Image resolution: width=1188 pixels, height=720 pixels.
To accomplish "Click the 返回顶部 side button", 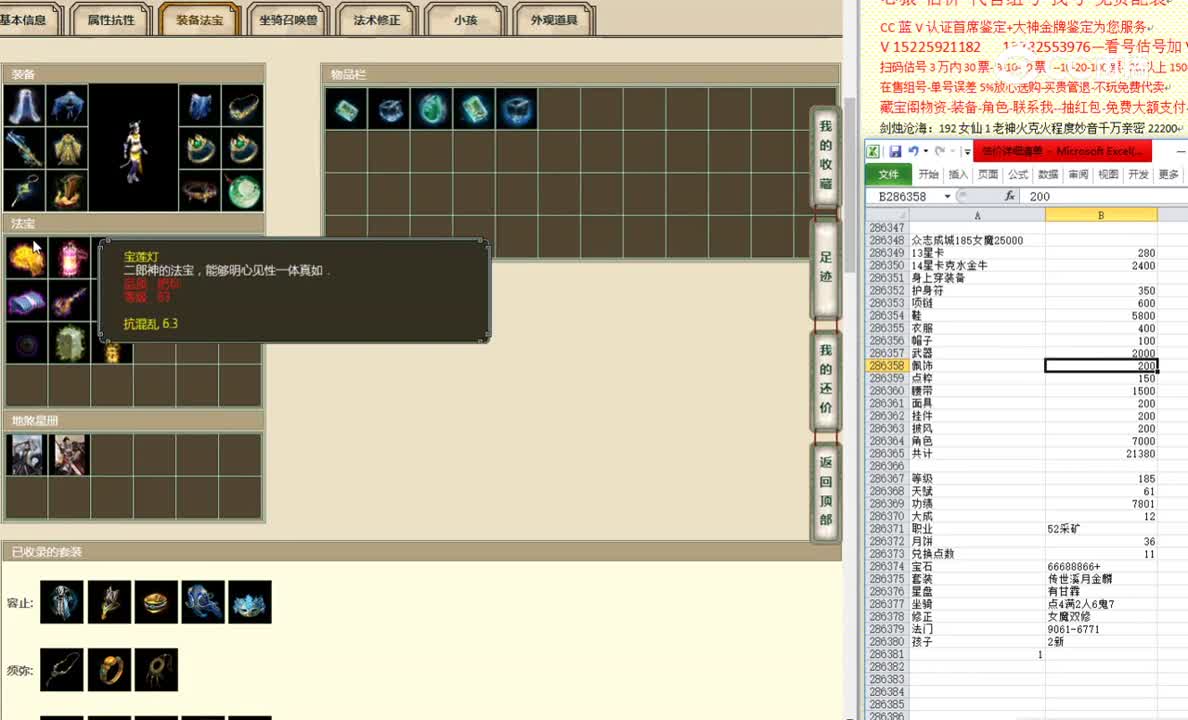I will click(x=826, y=491).
